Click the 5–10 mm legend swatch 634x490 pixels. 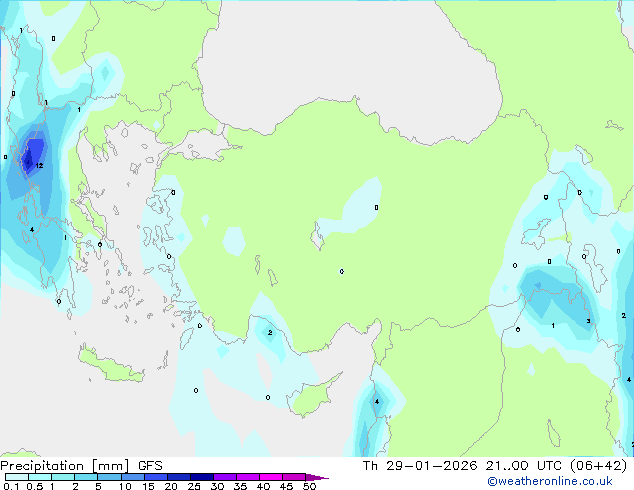click(109, 477)
